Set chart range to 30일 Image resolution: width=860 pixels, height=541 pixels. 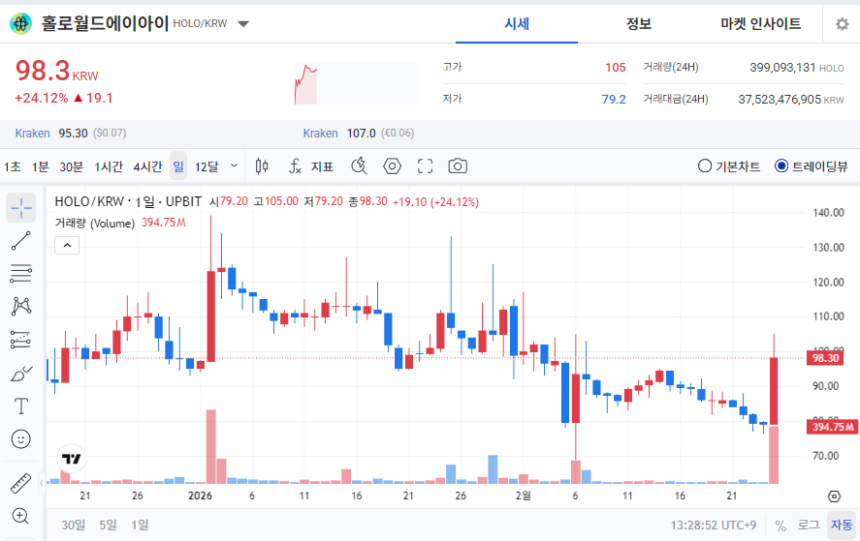point(73,525)
